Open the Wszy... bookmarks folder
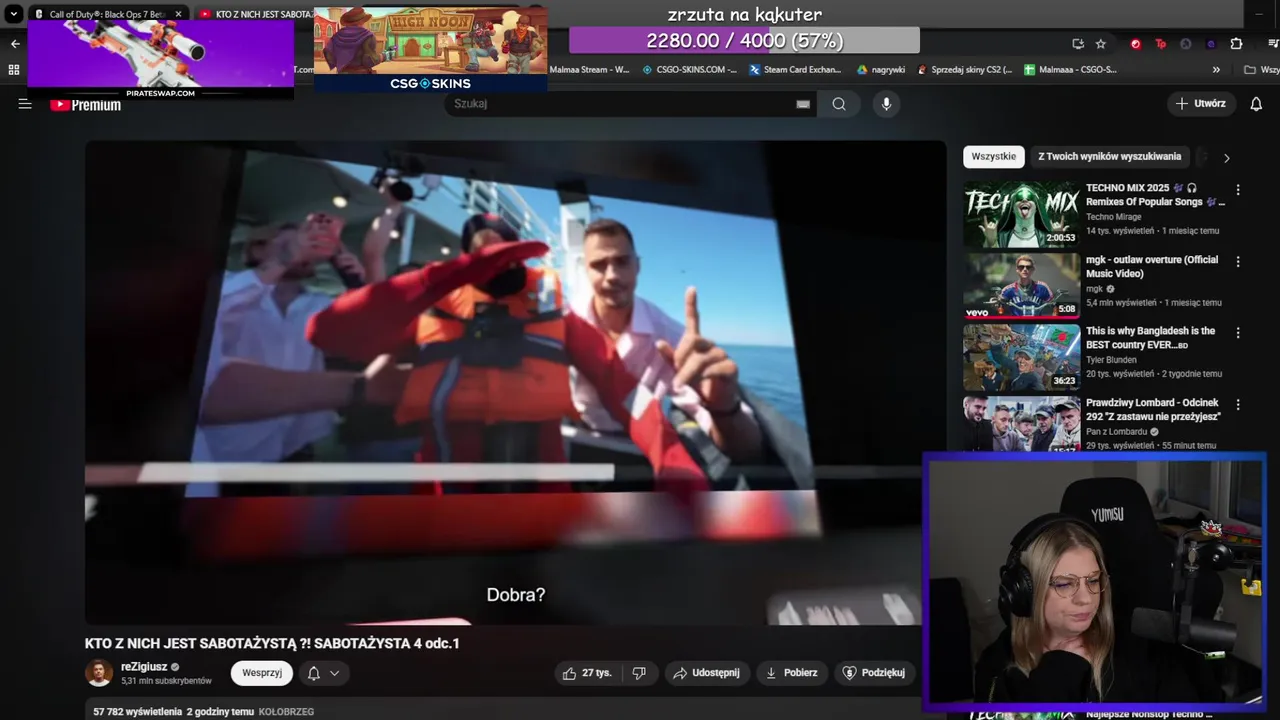This screenshot has width=1280, height=720. pyautogui.click(x=1261, y=70)
